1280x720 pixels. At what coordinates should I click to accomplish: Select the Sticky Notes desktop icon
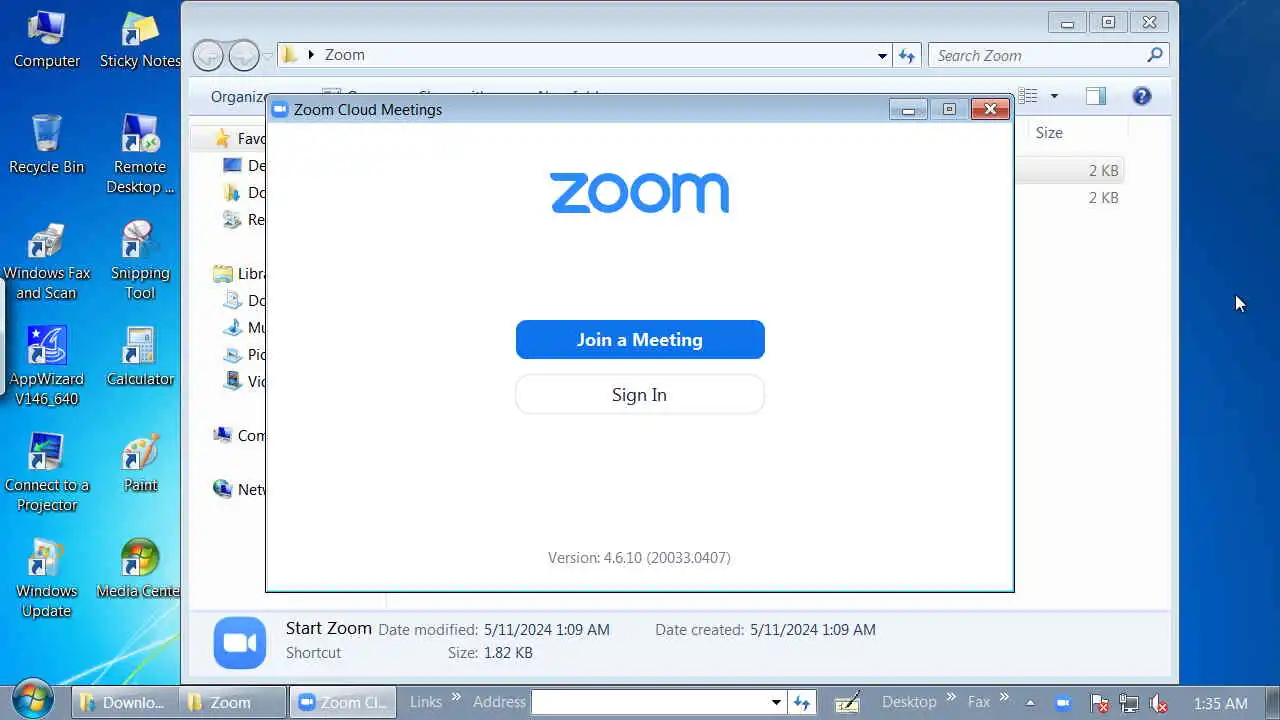coord(140,40)
